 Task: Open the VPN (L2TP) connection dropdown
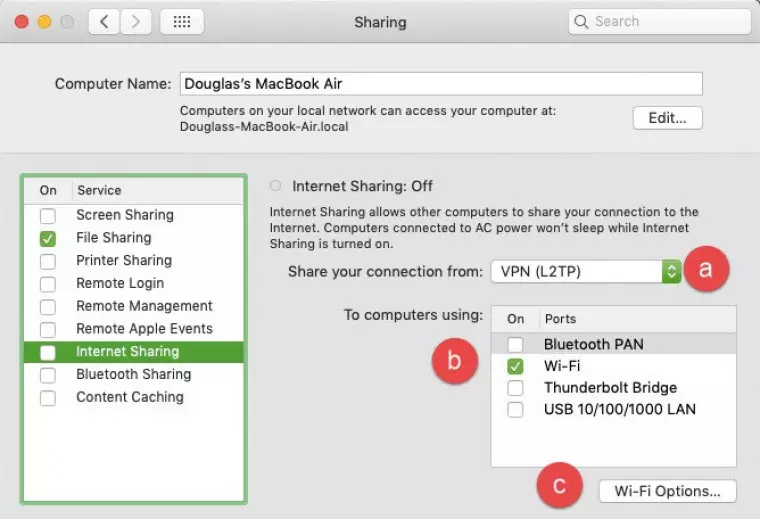(x=586, y=271)
